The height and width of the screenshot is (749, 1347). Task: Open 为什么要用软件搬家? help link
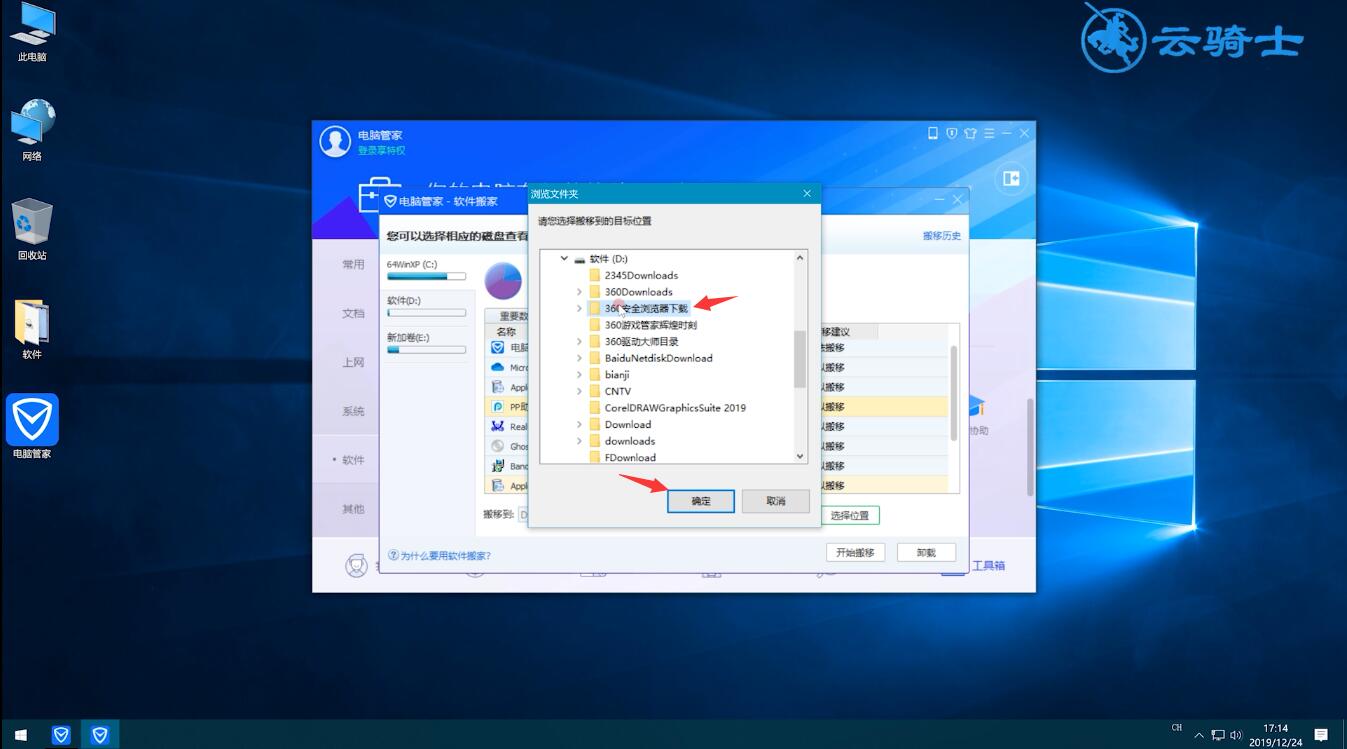(x=439, y=555)
